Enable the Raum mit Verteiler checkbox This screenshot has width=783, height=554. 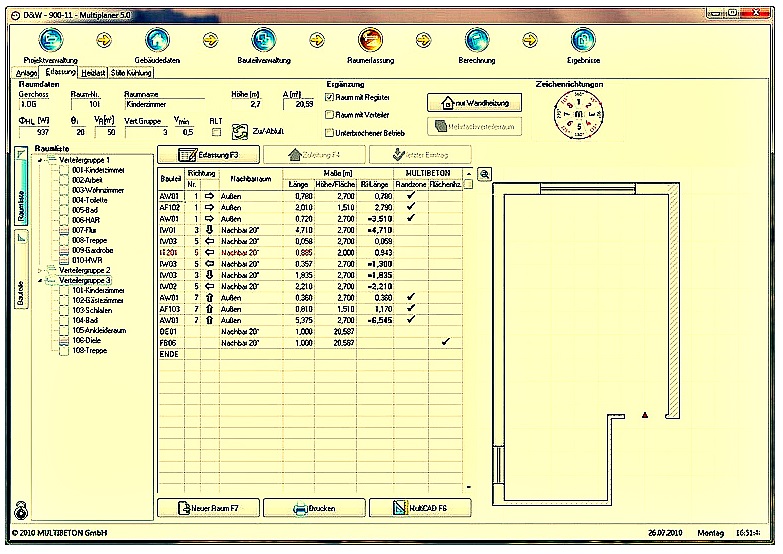pos(331,115)
